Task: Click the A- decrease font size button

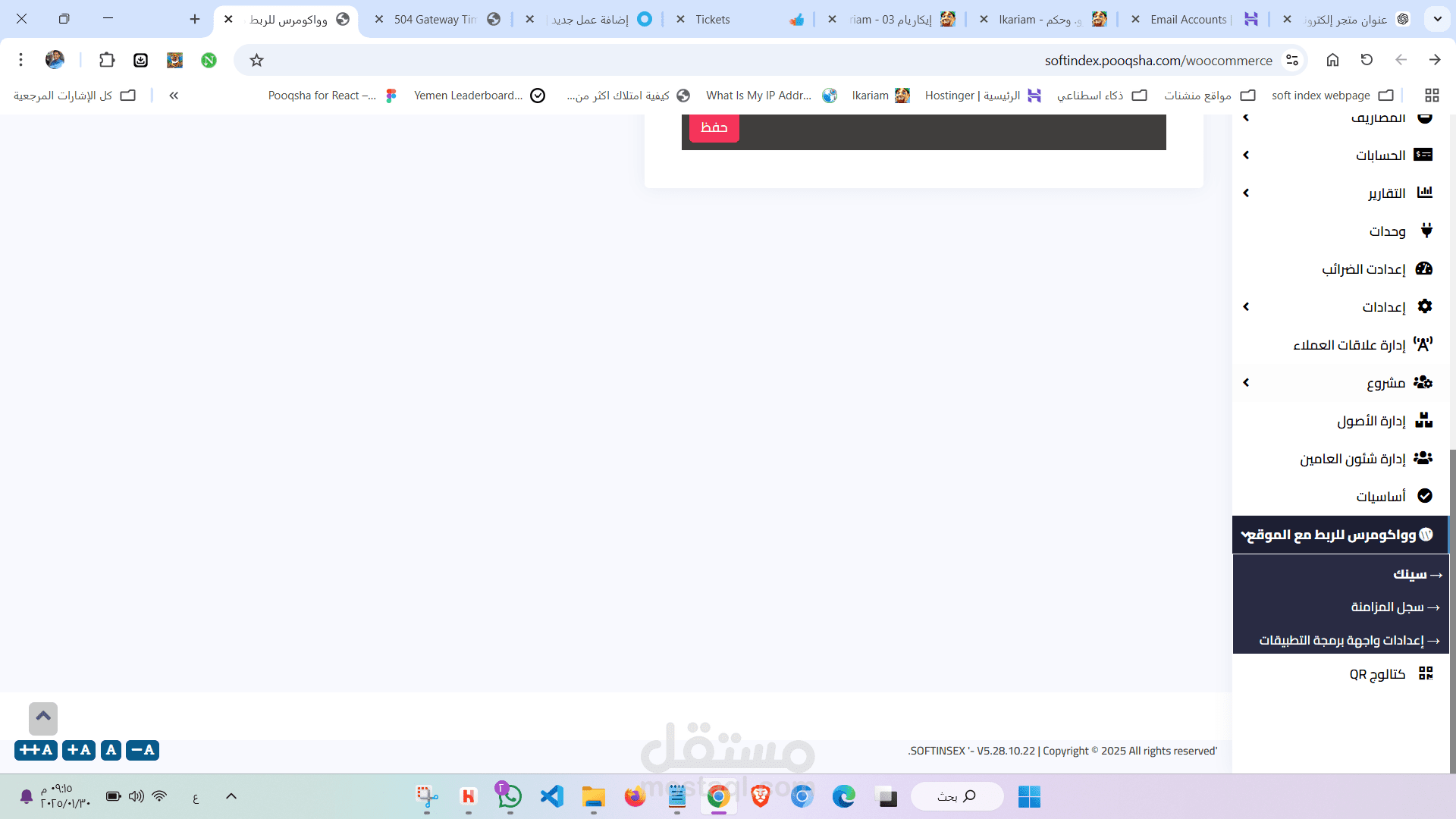Action: [143, 750]
